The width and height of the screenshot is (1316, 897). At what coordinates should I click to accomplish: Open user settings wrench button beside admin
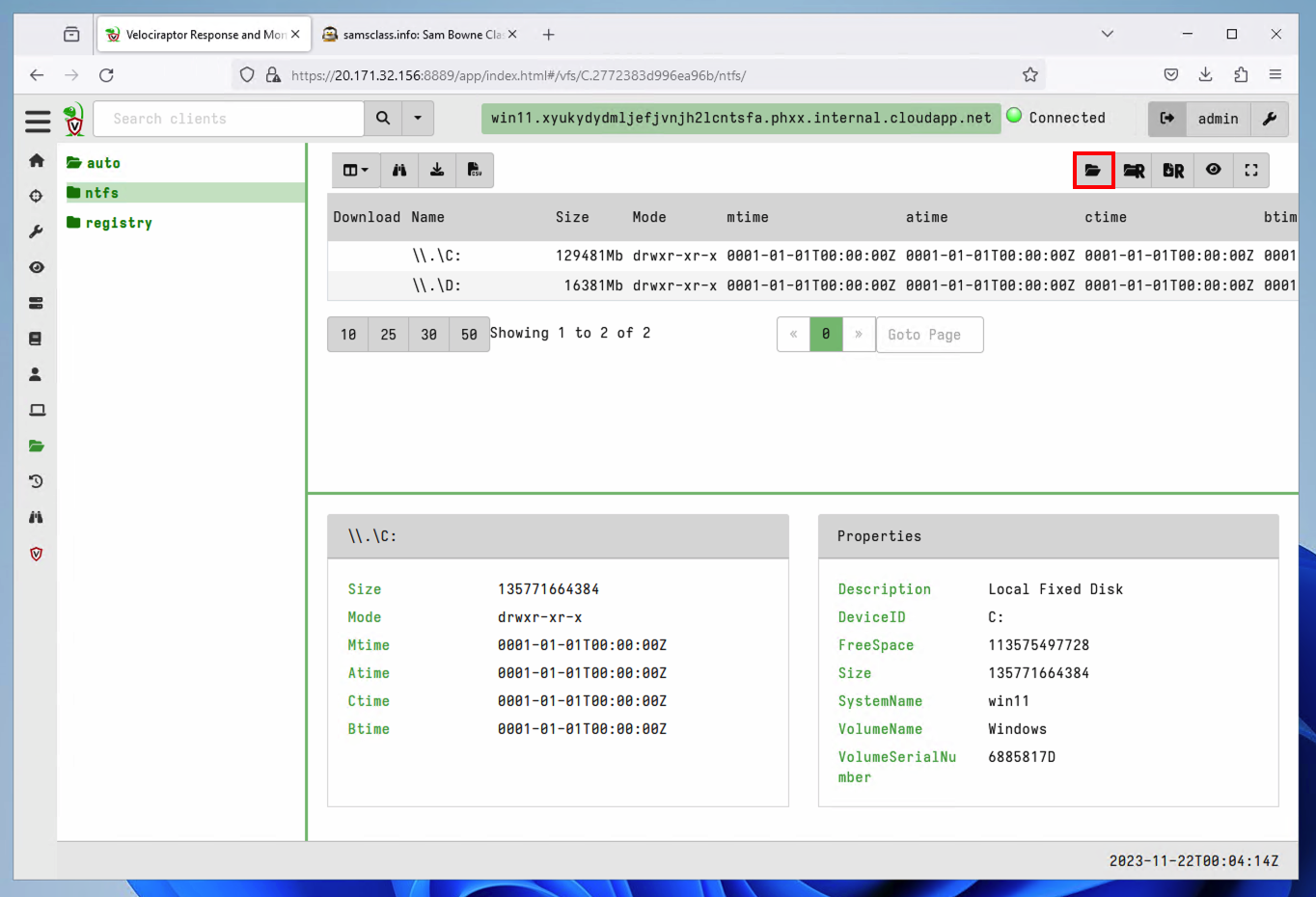(1270, 119)
